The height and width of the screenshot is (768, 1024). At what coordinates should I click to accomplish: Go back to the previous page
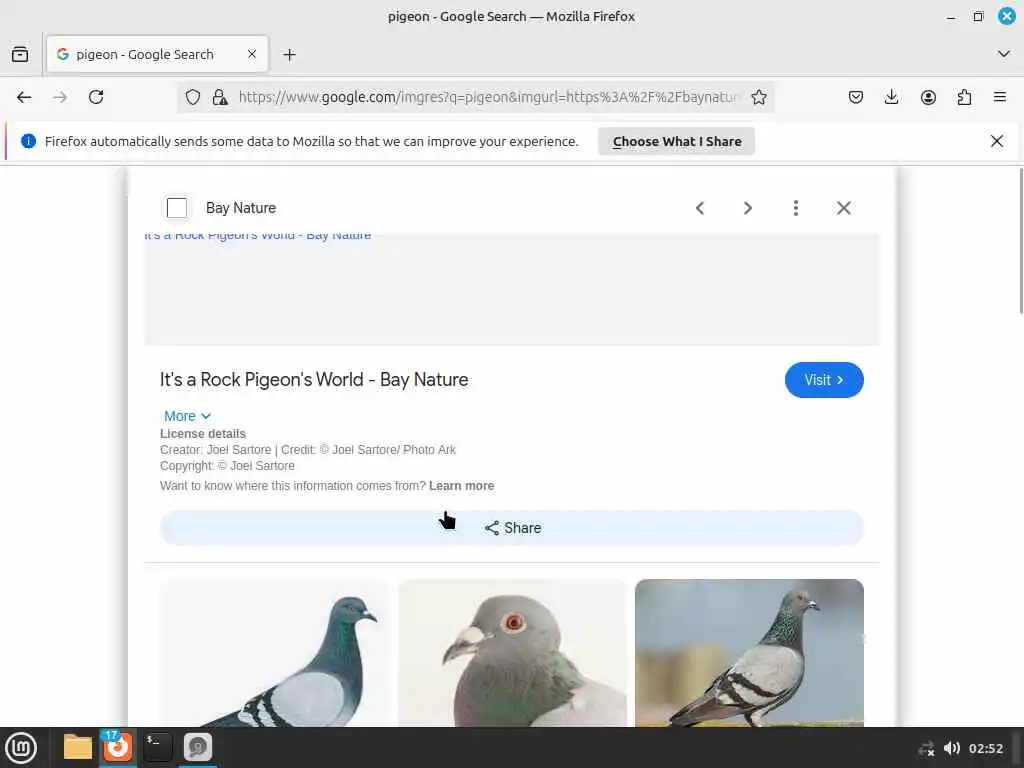click(x=24, y=97)
